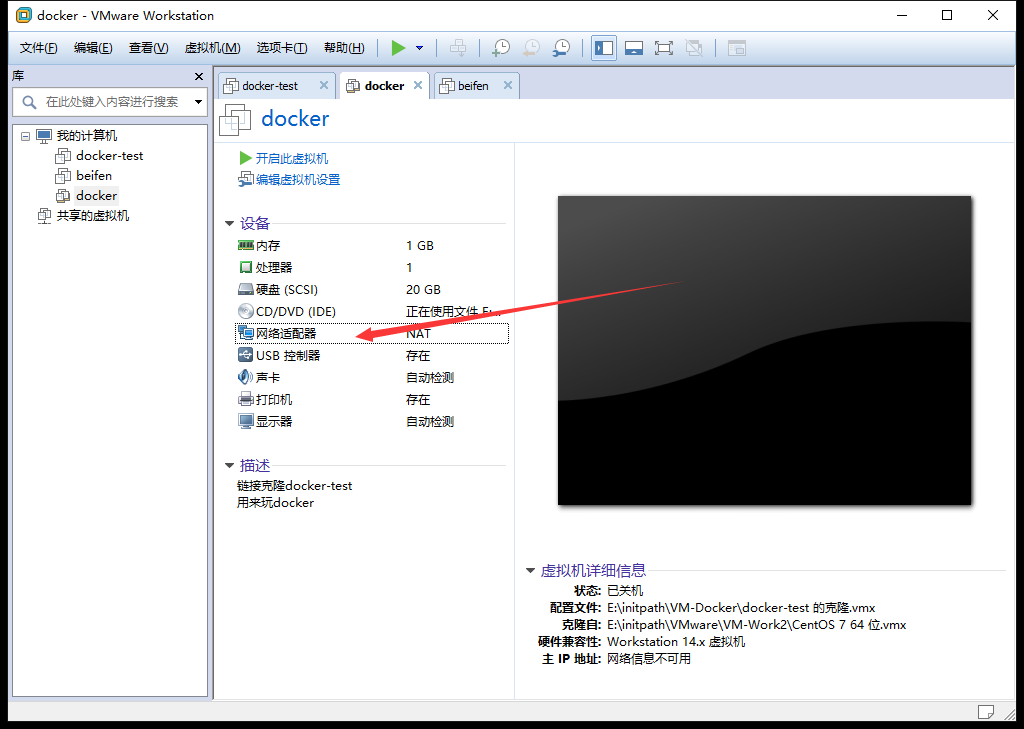Enter full screen mode from the toolbar
The height and width of the screenshot is (729, 1024).
[x=663, y=47]
